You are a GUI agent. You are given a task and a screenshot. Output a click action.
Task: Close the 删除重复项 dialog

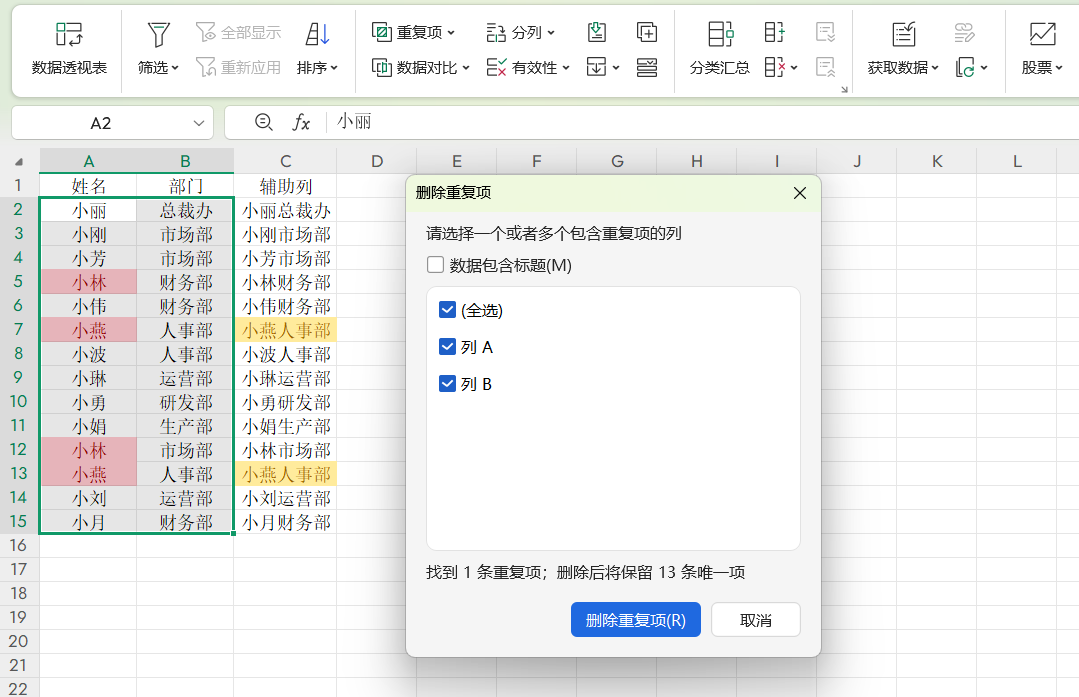[x=799, y=193]
